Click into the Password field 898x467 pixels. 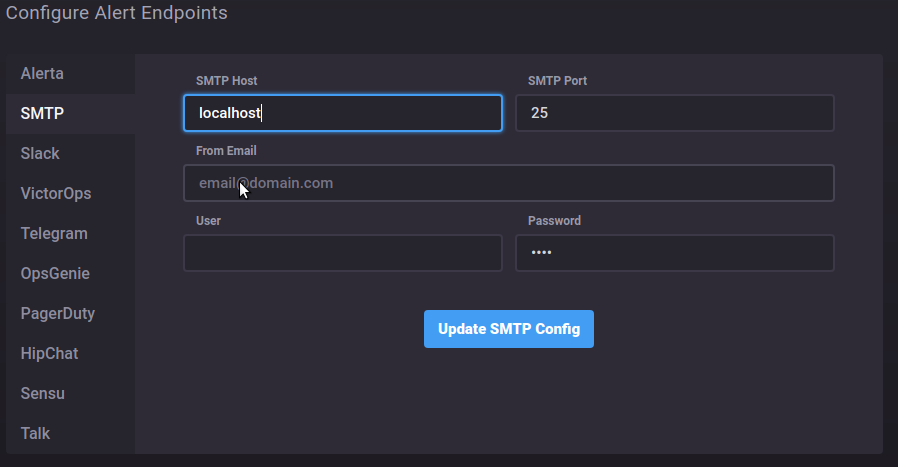[674, 253]
